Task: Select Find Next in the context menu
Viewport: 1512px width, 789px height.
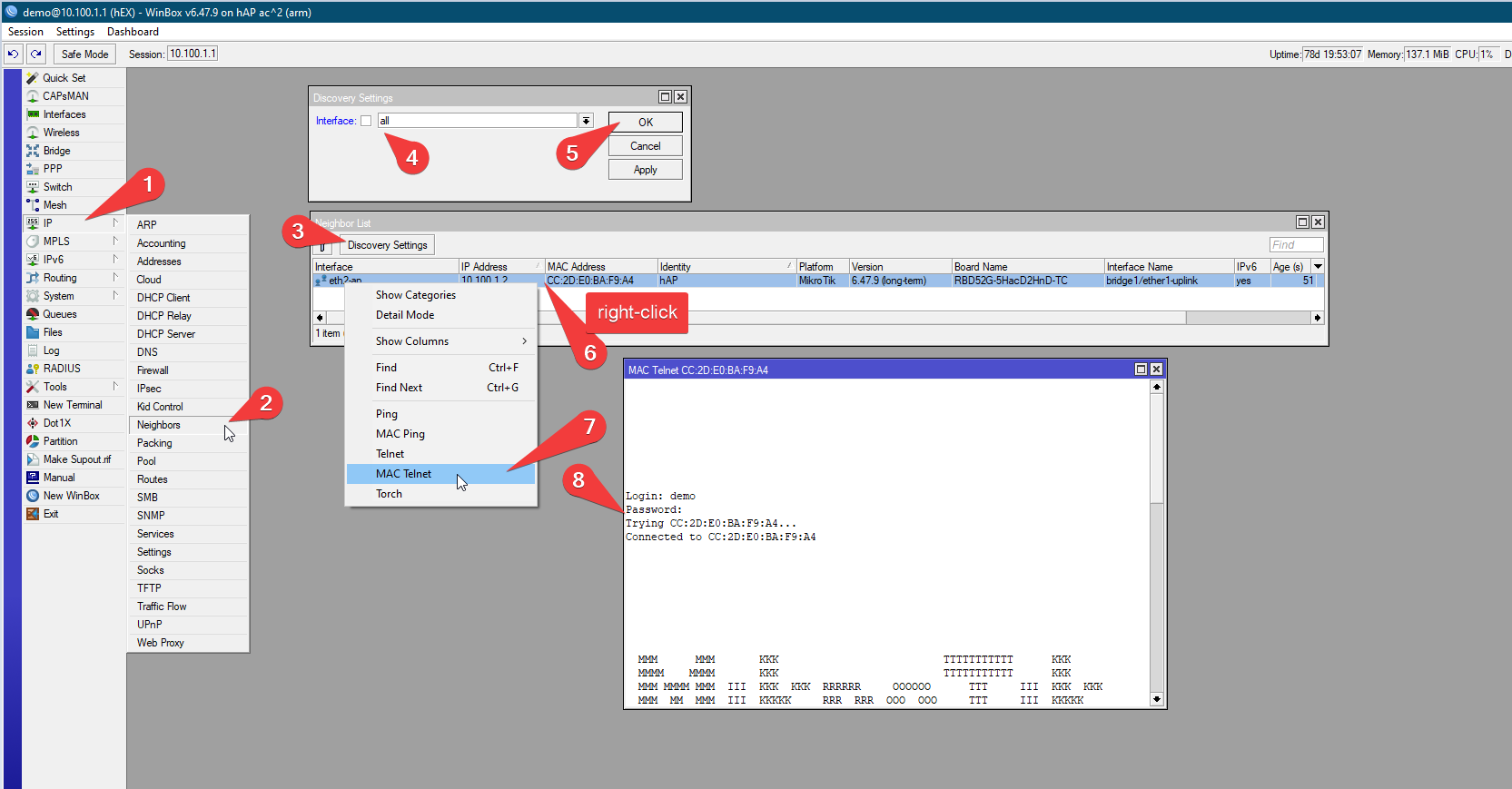Action: [x=441, y=388]
